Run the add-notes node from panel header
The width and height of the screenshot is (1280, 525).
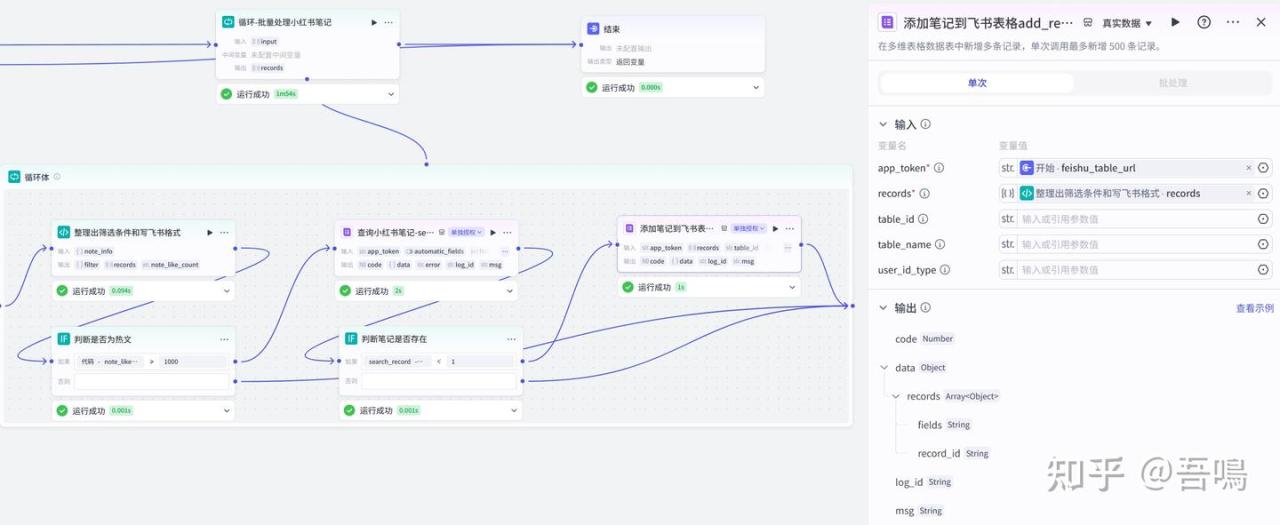[1175, 22]
